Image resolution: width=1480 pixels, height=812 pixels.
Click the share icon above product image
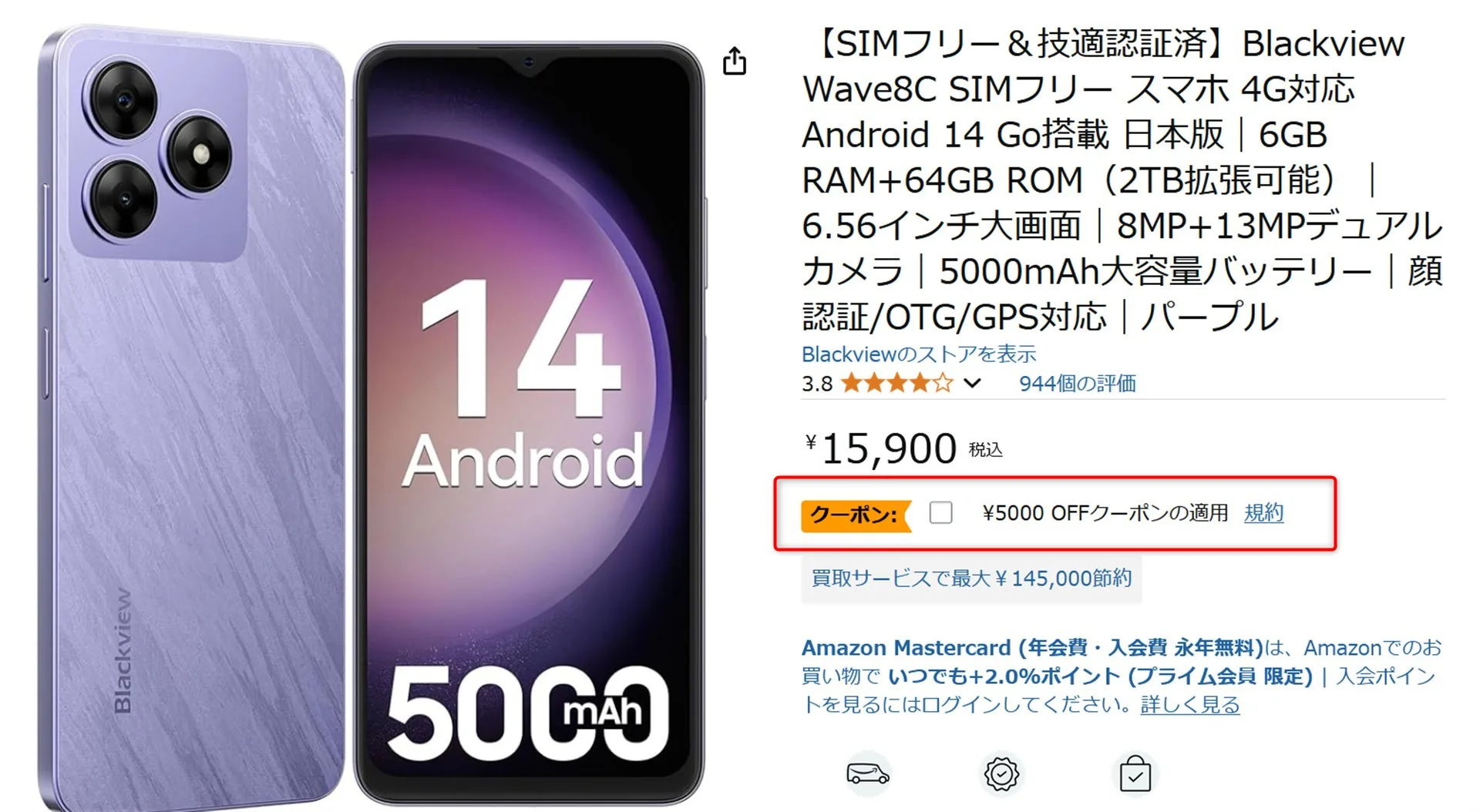point(734,61)
